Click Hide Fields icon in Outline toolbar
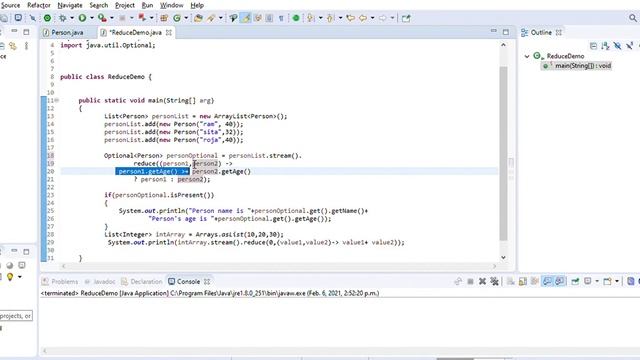This screenshot has height=360, width=640. [x=618, y=46]
